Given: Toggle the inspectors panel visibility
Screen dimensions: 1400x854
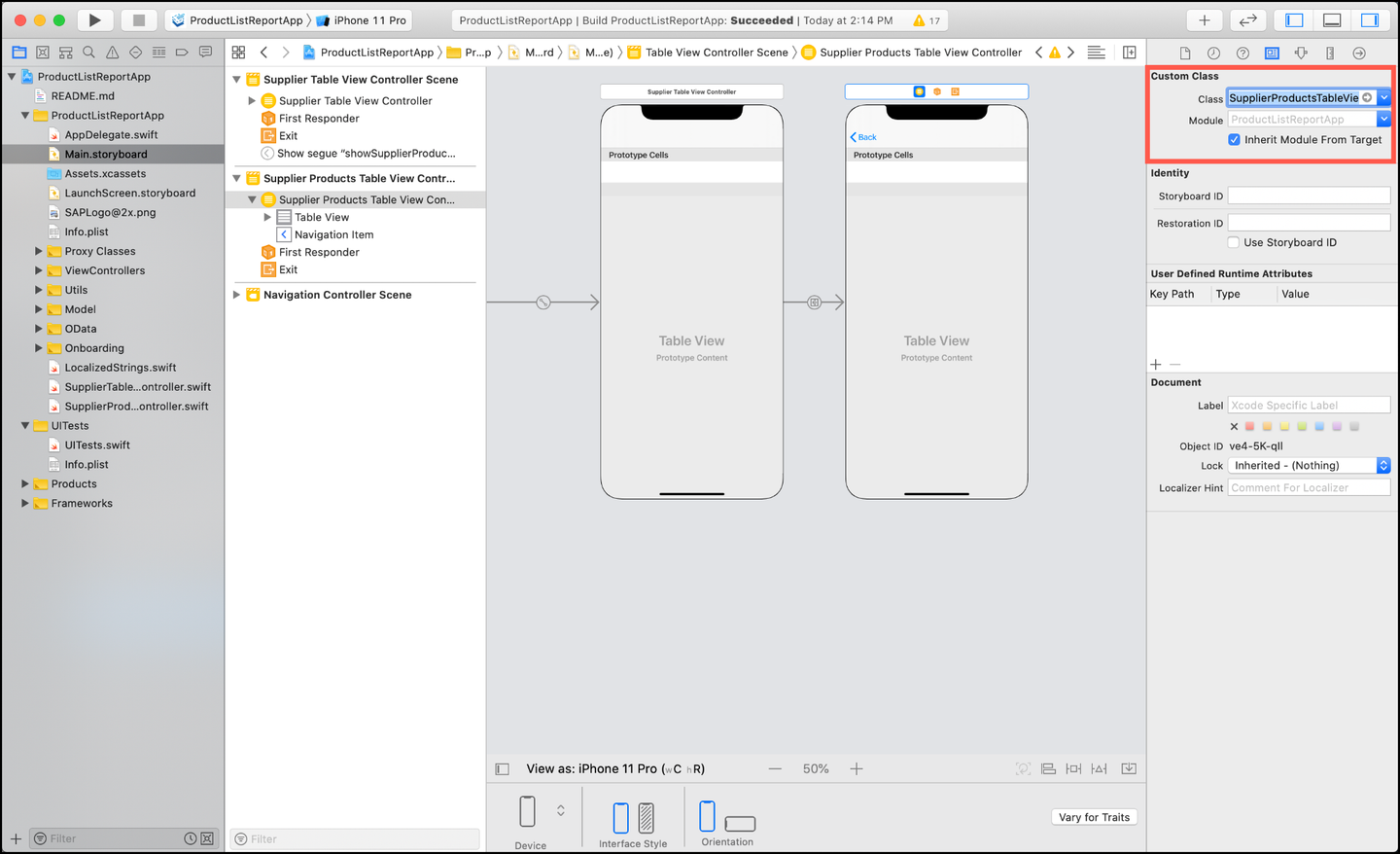Looking at the screenshot, I should point(1370,19).
